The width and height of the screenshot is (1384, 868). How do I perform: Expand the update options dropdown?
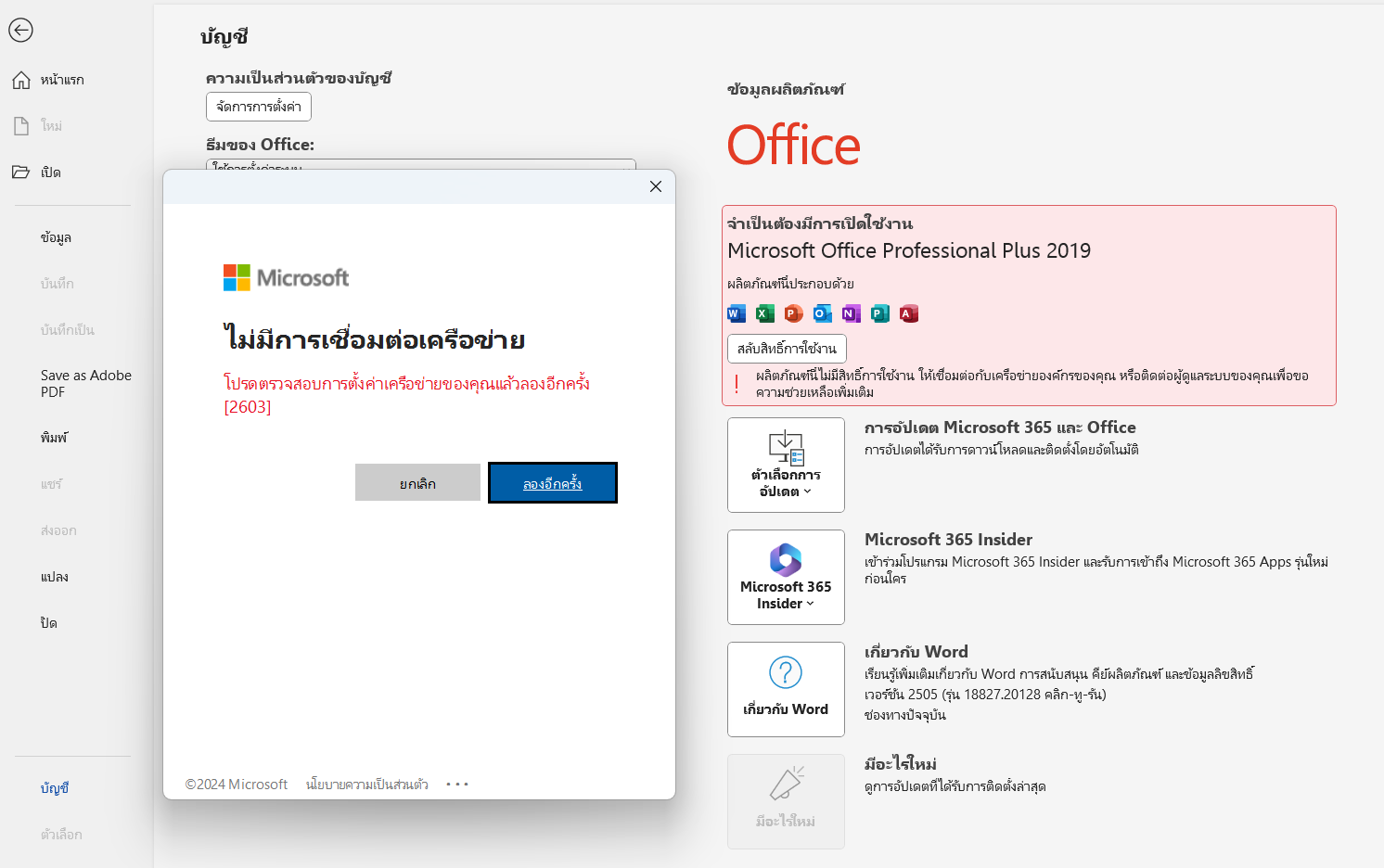(x=786, y=465)
